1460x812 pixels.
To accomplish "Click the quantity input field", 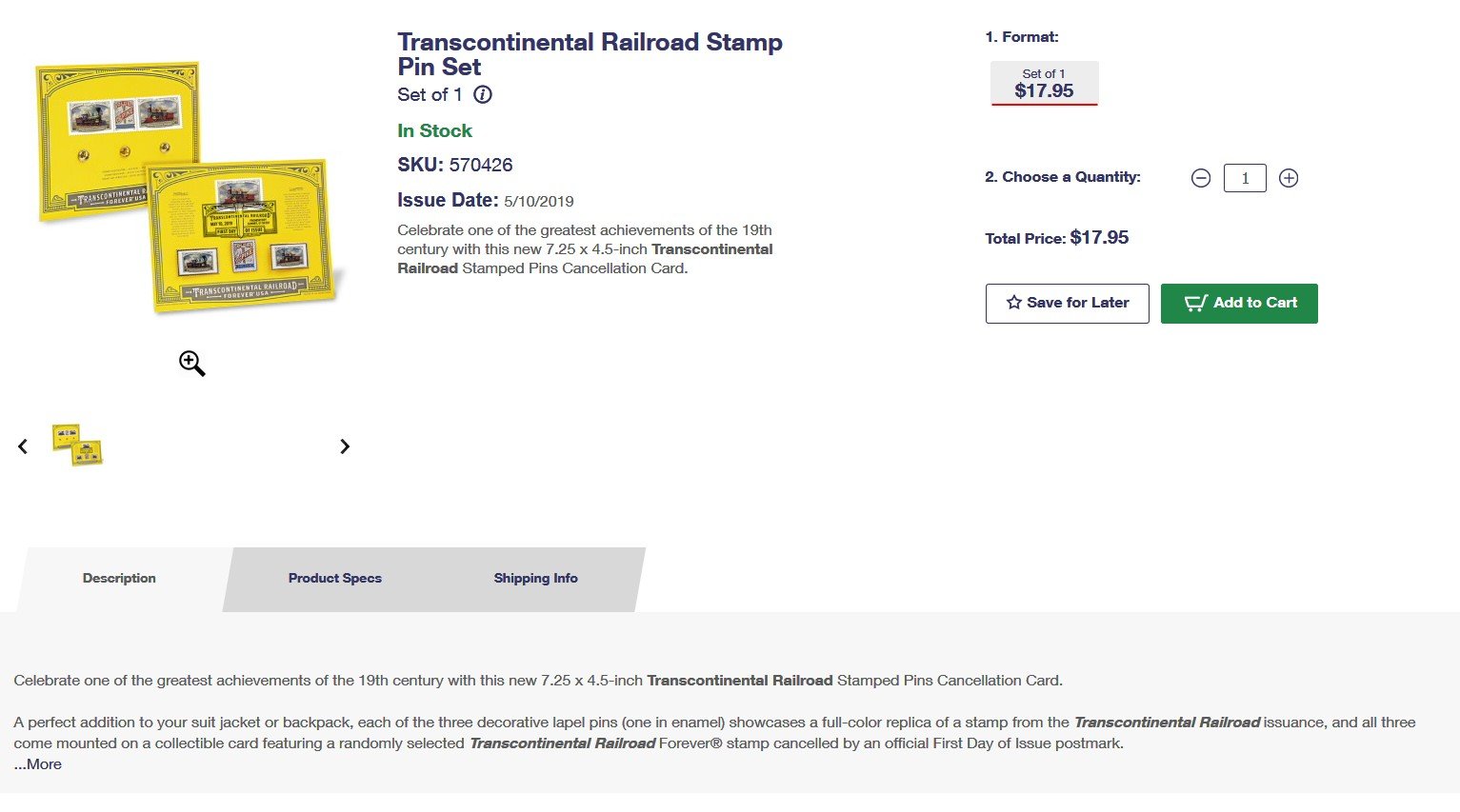I will pyautogui.click(x=1245, y=178).
